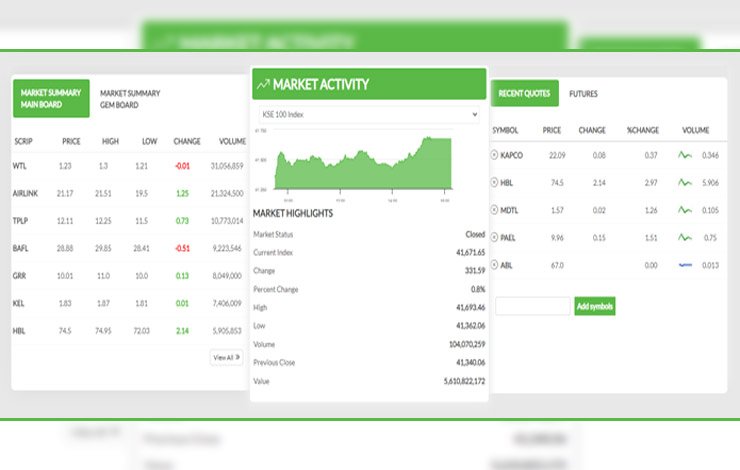
Task: Open the AIRLINK scrip in the table
Action: pyautogui.click(x=27, y=193)
